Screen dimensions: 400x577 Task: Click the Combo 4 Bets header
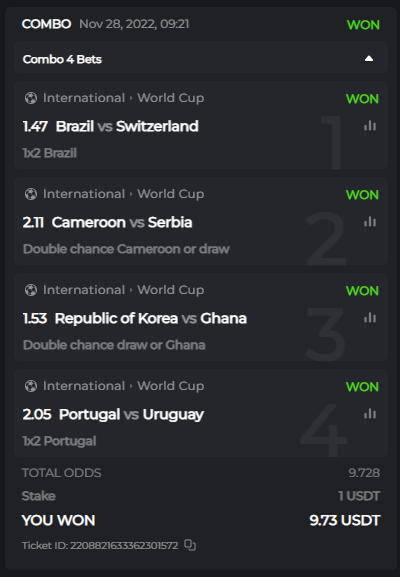click(201, 59)
